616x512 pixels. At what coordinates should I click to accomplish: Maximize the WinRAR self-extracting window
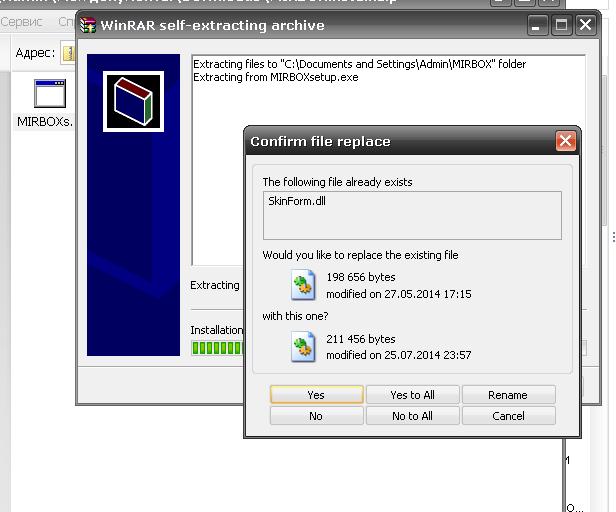[561, 25]
